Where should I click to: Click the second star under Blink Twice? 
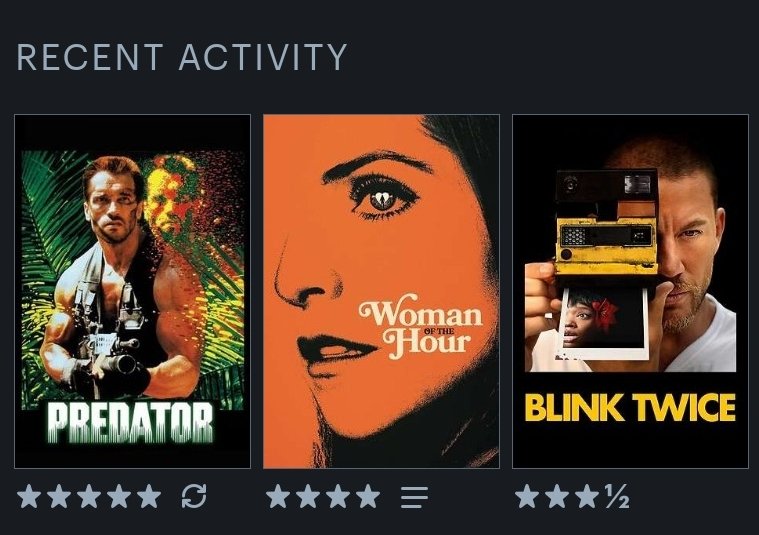[557, 496]
